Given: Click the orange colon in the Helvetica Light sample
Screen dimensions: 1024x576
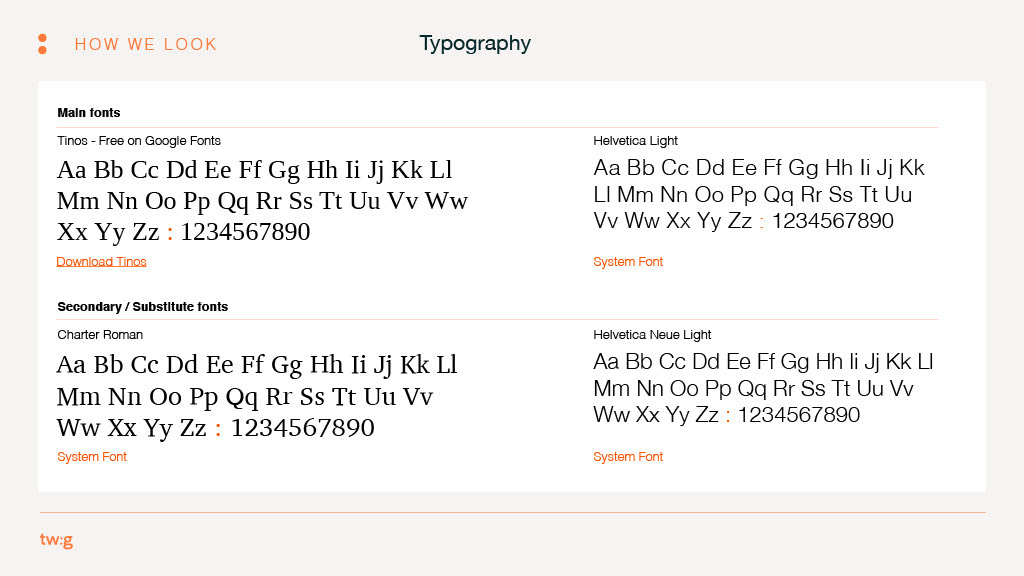Looking at the screenshot, I should (x=761, y=222).
